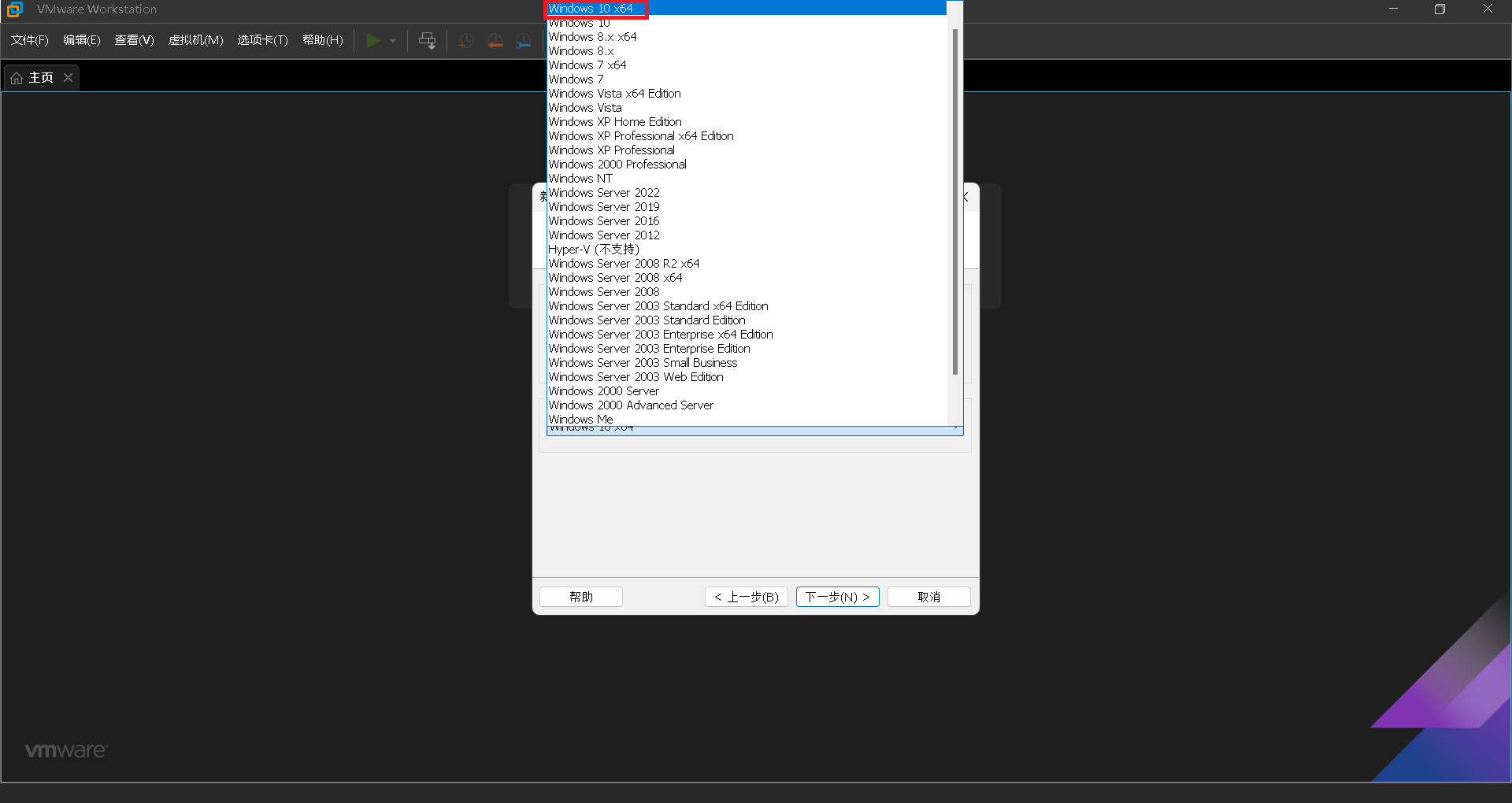Expand the power options dropdown arrow
This screenshot has height=803, width=1512.
pyautogui.click(x=393, y=40)
